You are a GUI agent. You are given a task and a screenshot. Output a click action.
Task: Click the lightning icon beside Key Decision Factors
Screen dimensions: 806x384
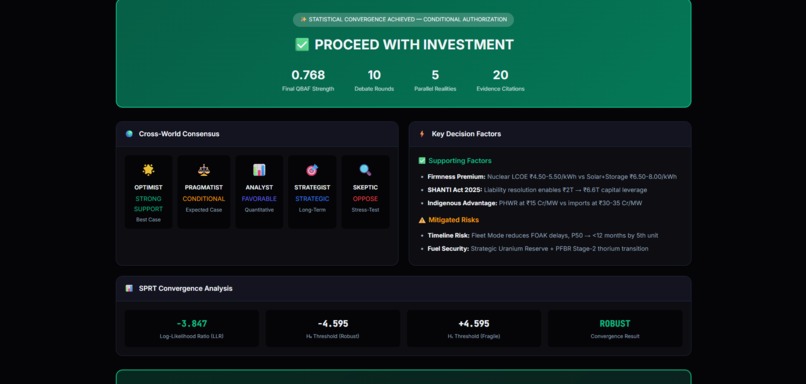coord(422,134)
